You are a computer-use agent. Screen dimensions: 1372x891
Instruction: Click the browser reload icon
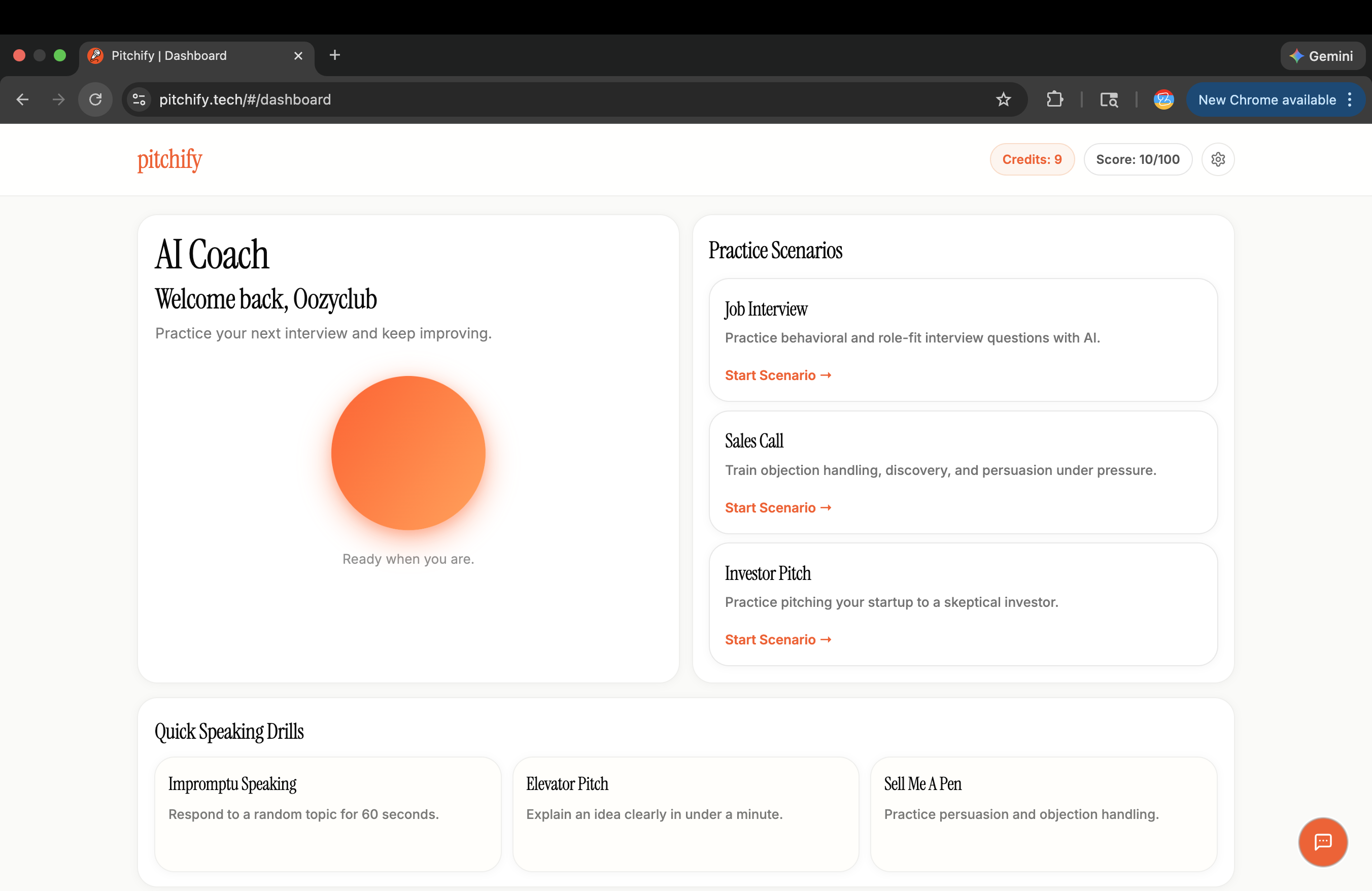(95, 99)
